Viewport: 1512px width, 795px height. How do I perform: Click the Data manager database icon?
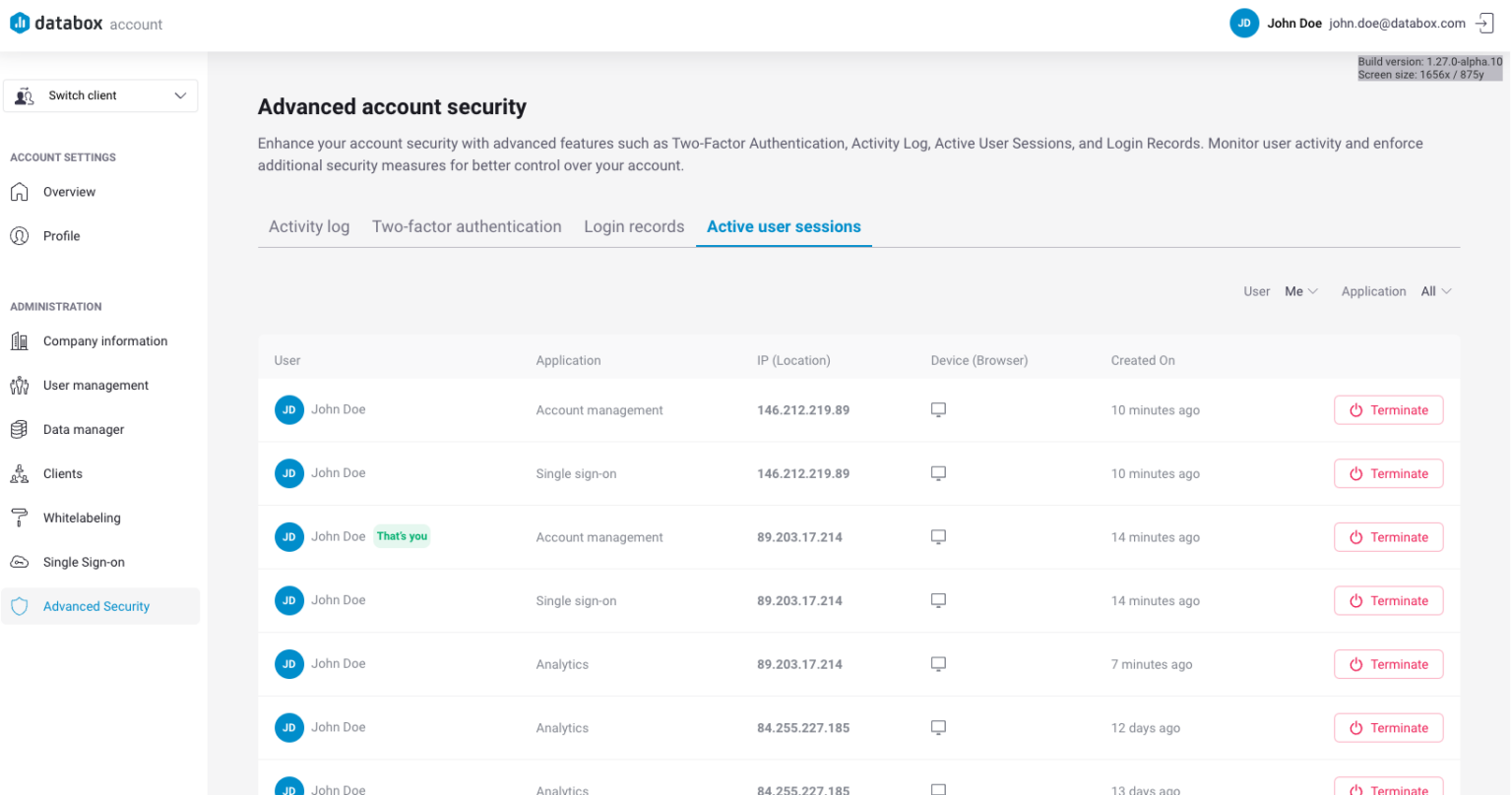[x=19, y=430]
